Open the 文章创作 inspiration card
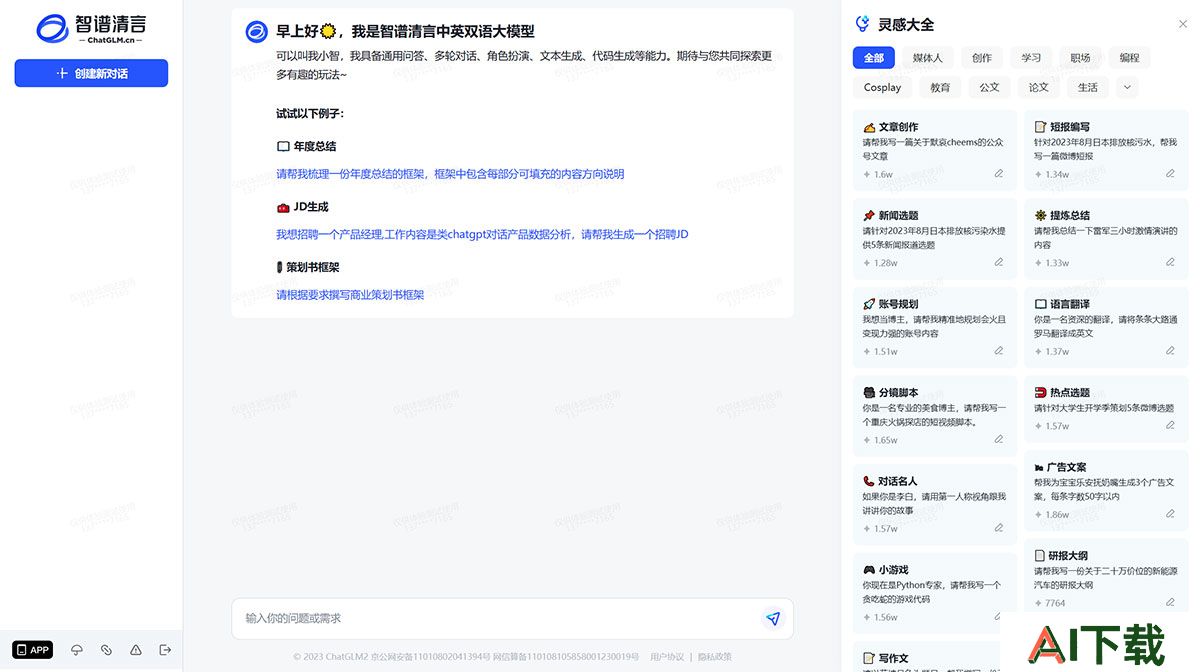 pyautogui.click(x=935, y=149)
